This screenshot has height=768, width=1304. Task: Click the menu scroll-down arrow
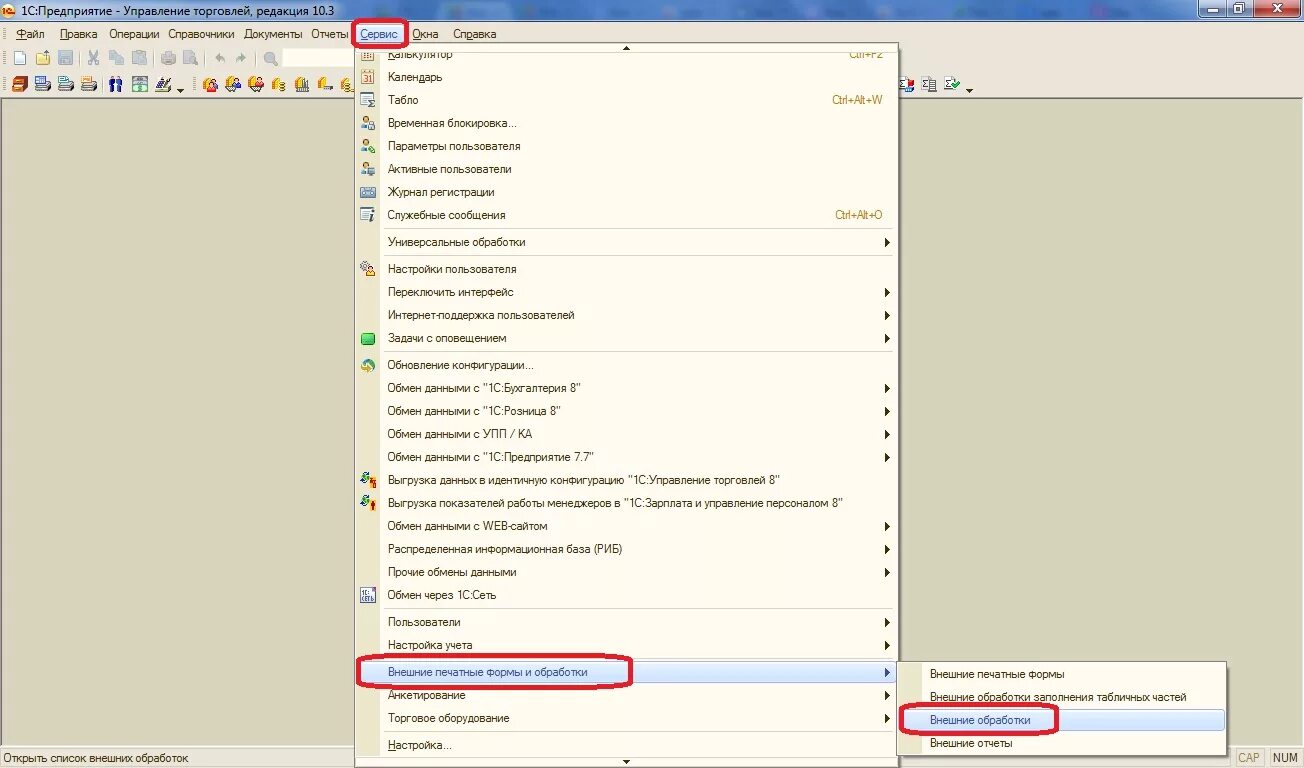pos(627,762)
